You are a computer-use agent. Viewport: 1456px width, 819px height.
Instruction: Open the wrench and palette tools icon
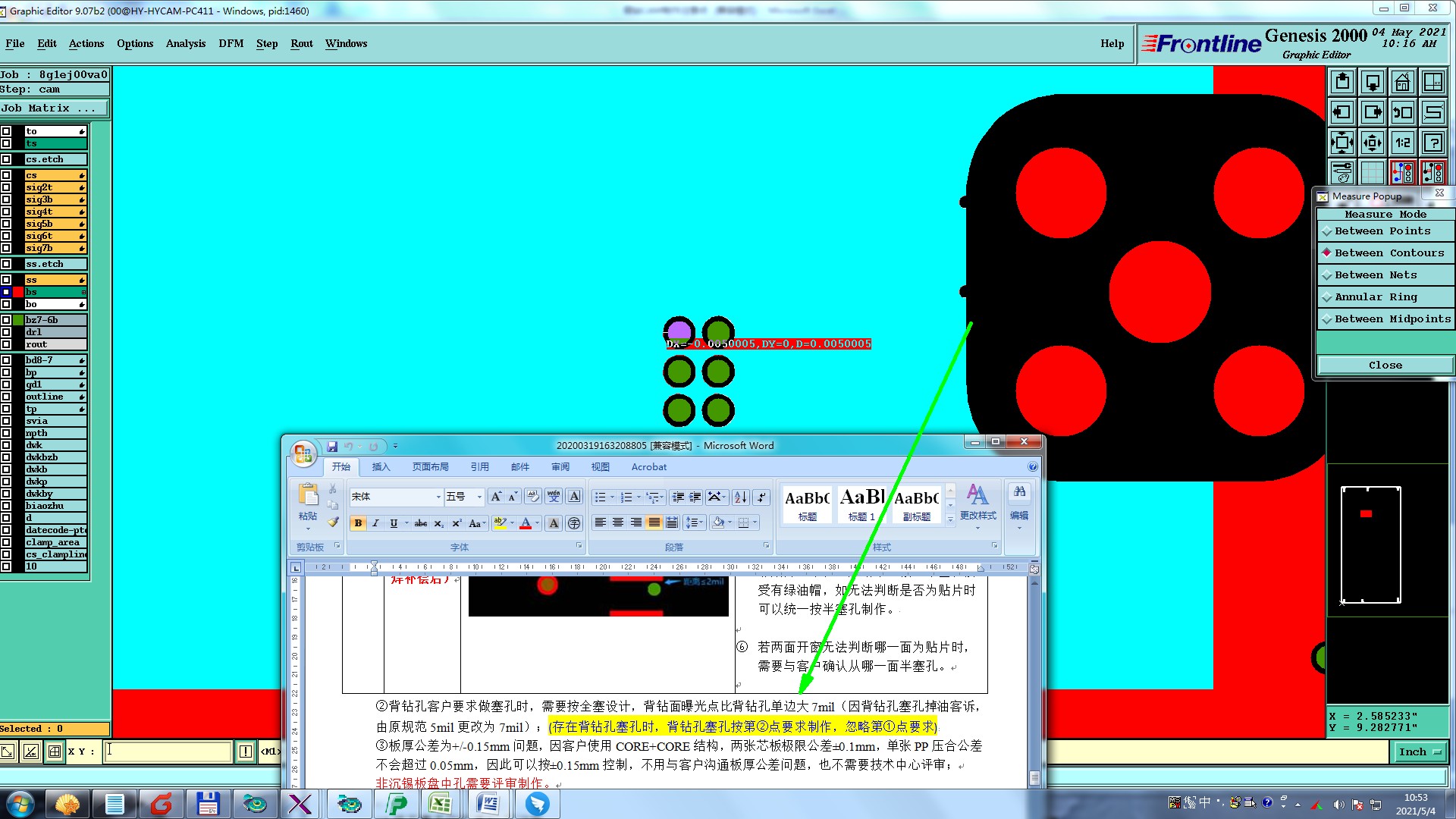(x=1341, y=173)
